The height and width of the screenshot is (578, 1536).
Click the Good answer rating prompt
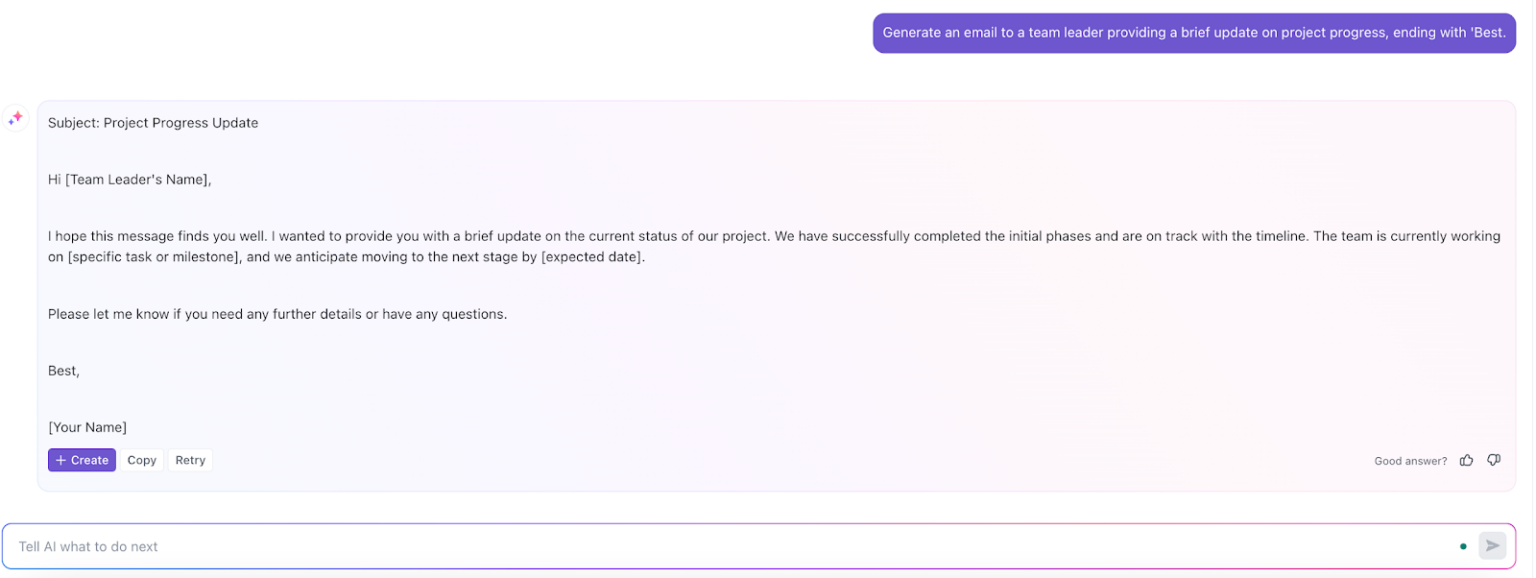point(1410,461)
